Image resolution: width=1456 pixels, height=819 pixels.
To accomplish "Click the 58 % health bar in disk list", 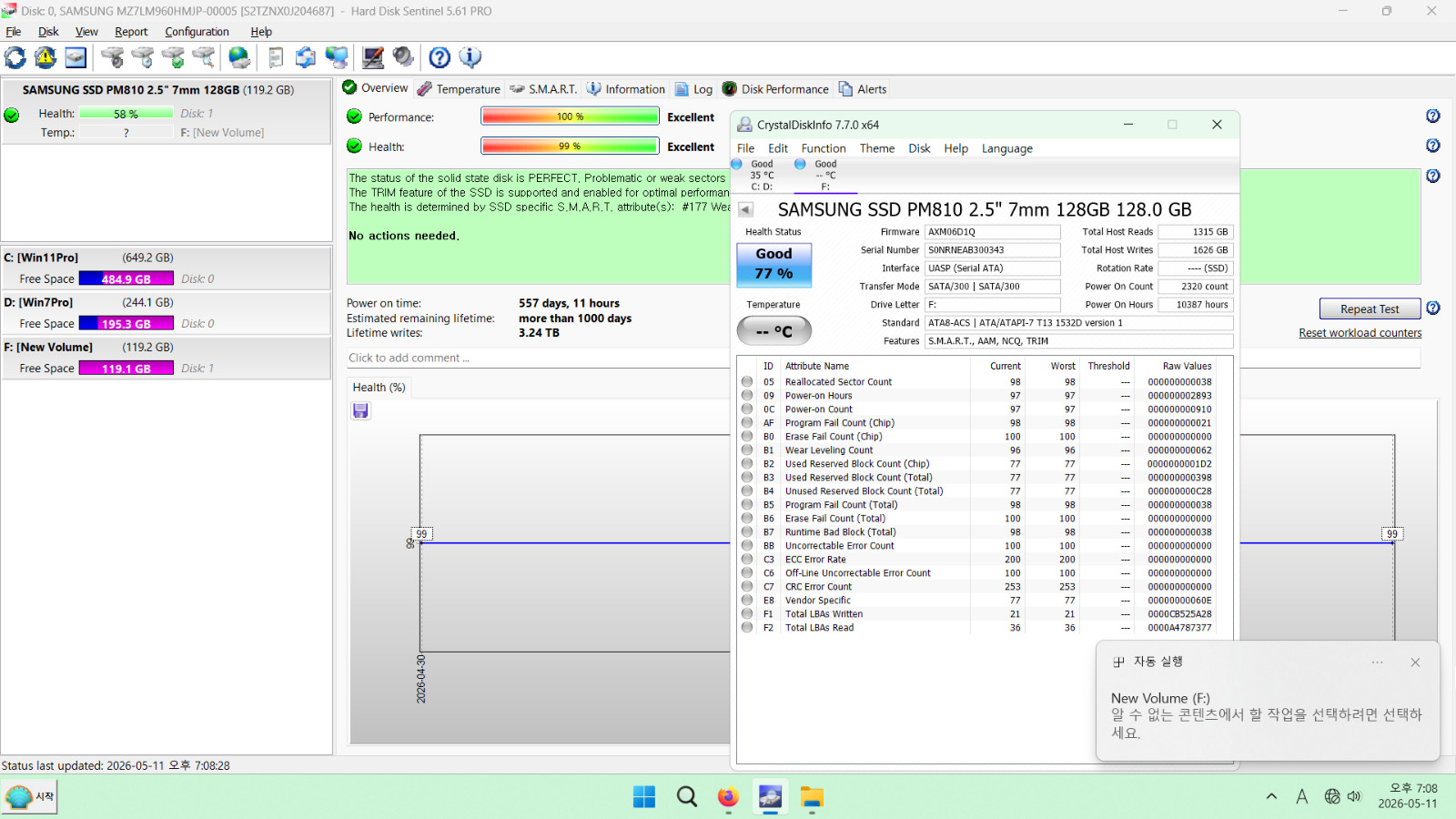I will (126, 114).
